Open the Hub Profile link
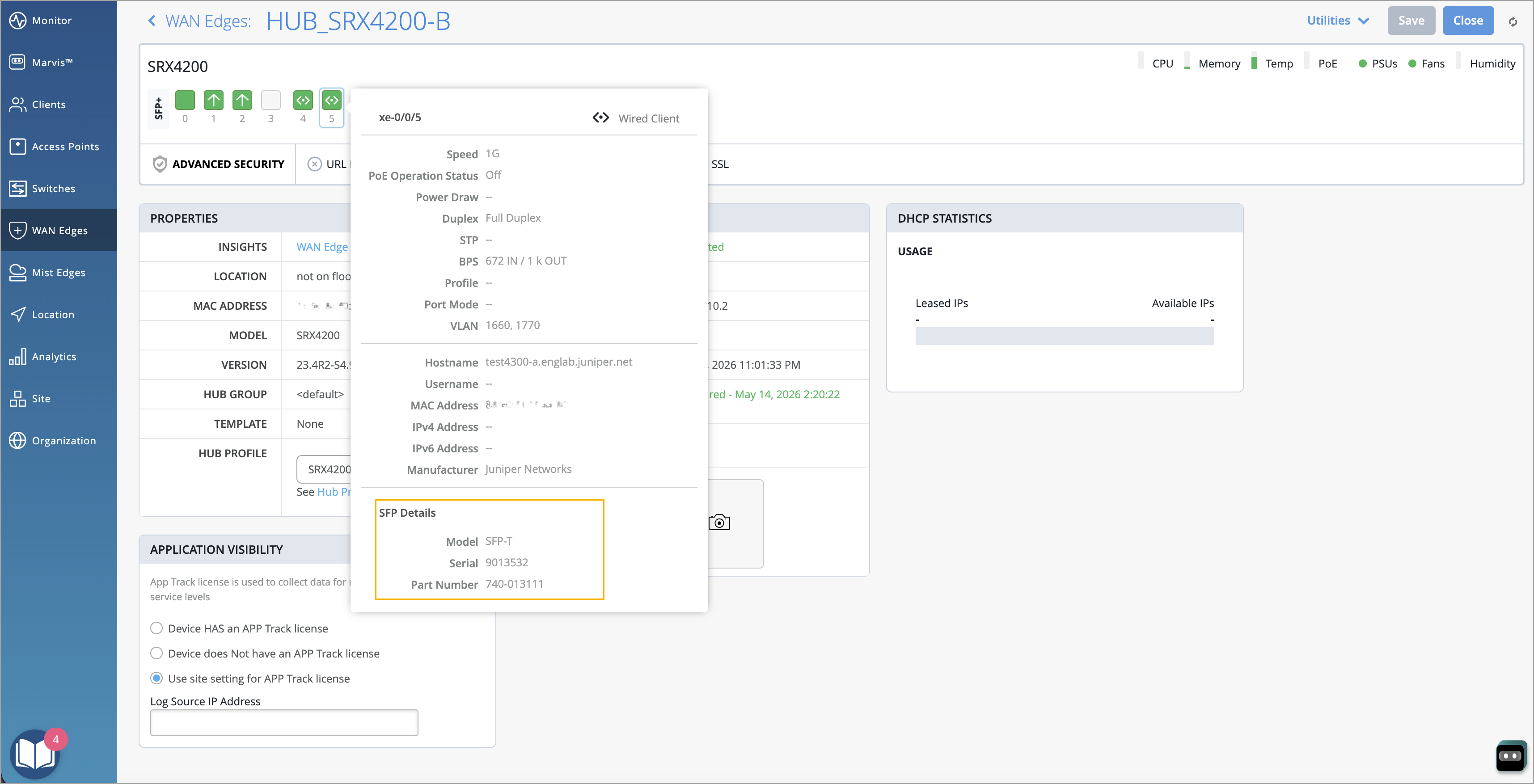1534x784 pixels. (334, 492)
